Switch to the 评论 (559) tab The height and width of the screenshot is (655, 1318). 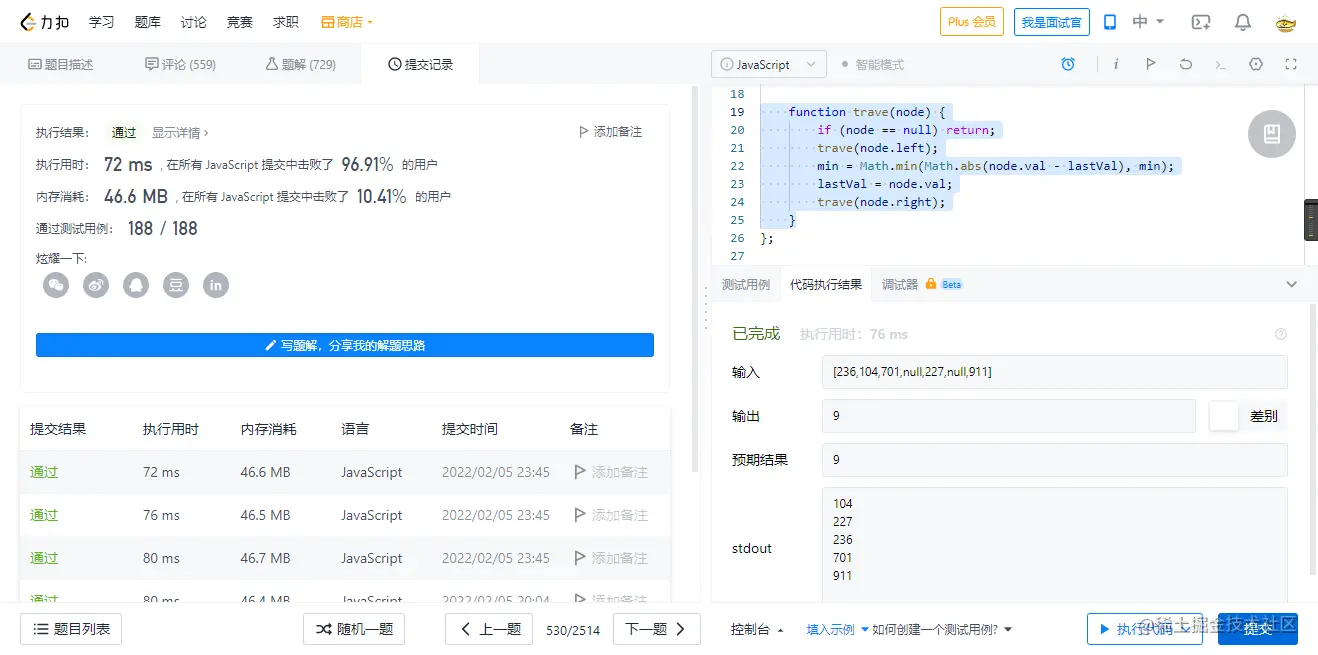181,64
